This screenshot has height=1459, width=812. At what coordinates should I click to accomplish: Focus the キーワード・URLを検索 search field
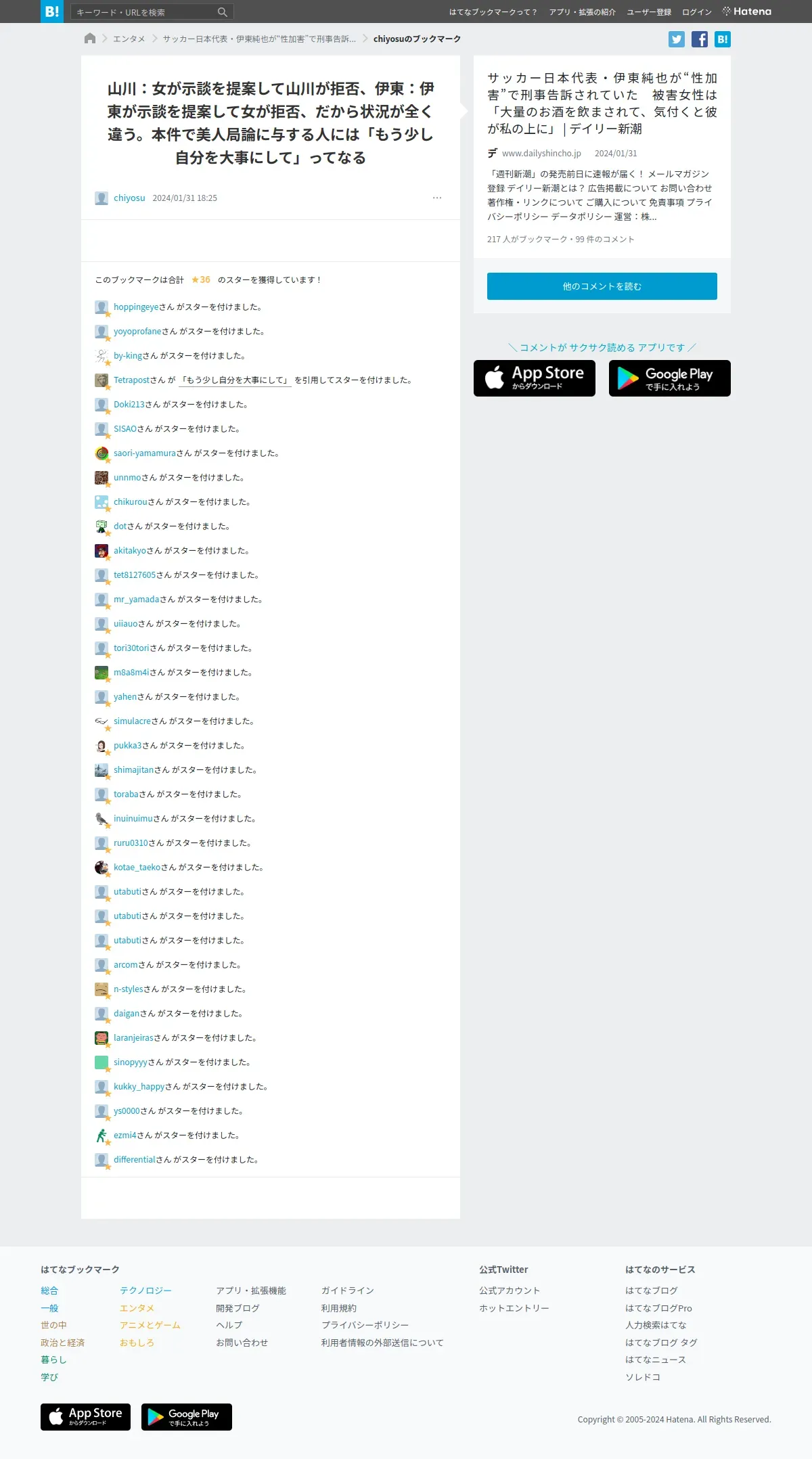point(145,12)
